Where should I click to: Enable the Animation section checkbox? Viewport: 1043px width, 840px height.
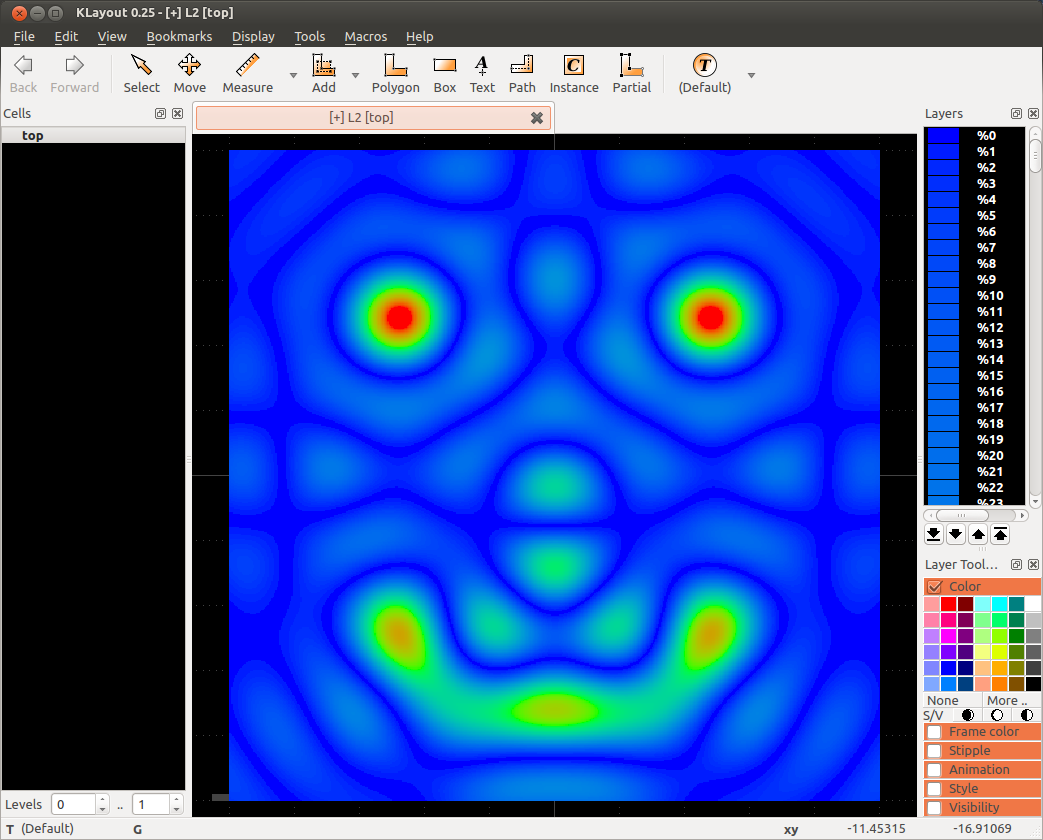tap(934, 770)
